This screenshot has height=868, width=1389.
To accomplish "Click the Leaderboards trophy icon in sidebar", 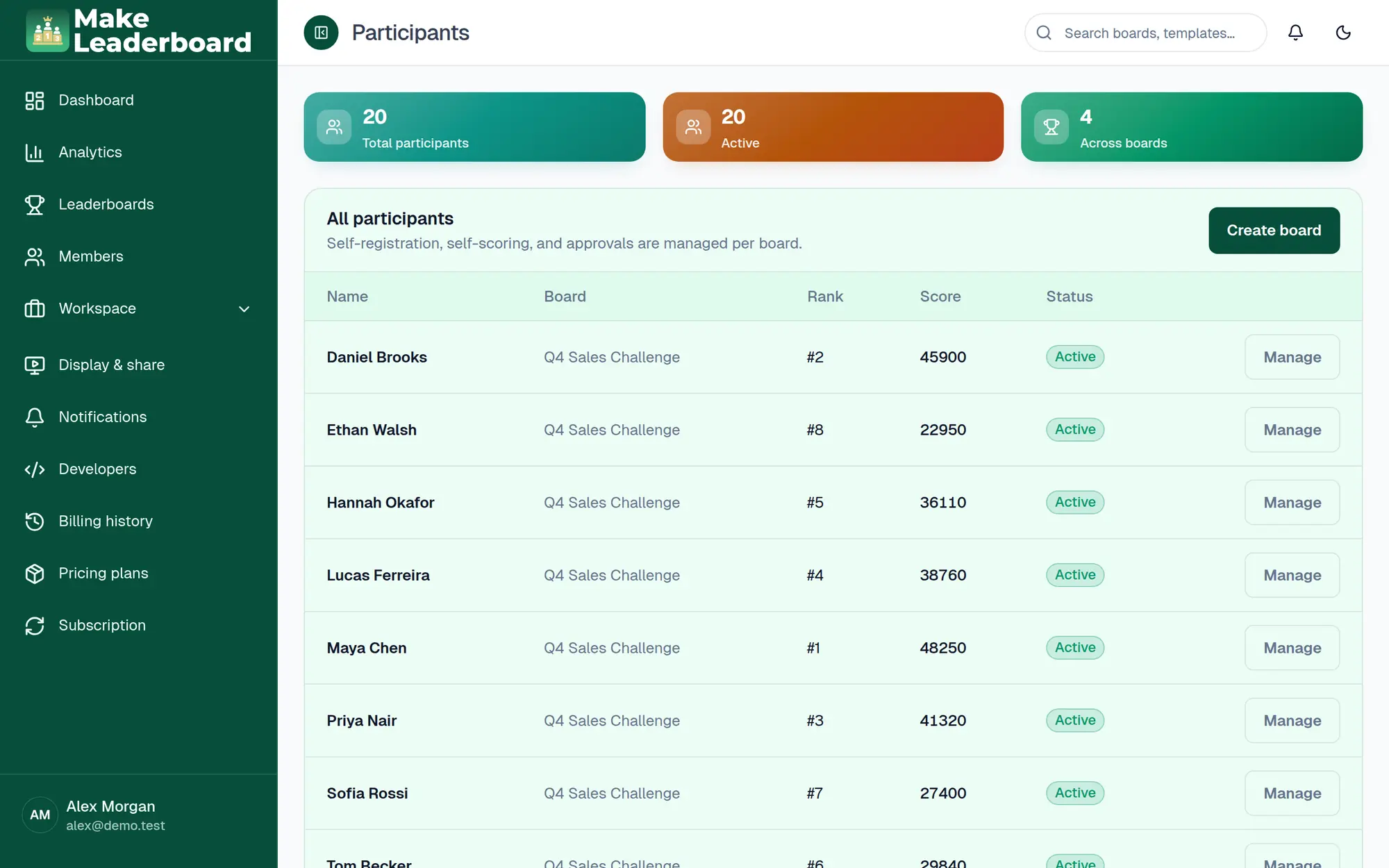I will click(34, 205).
